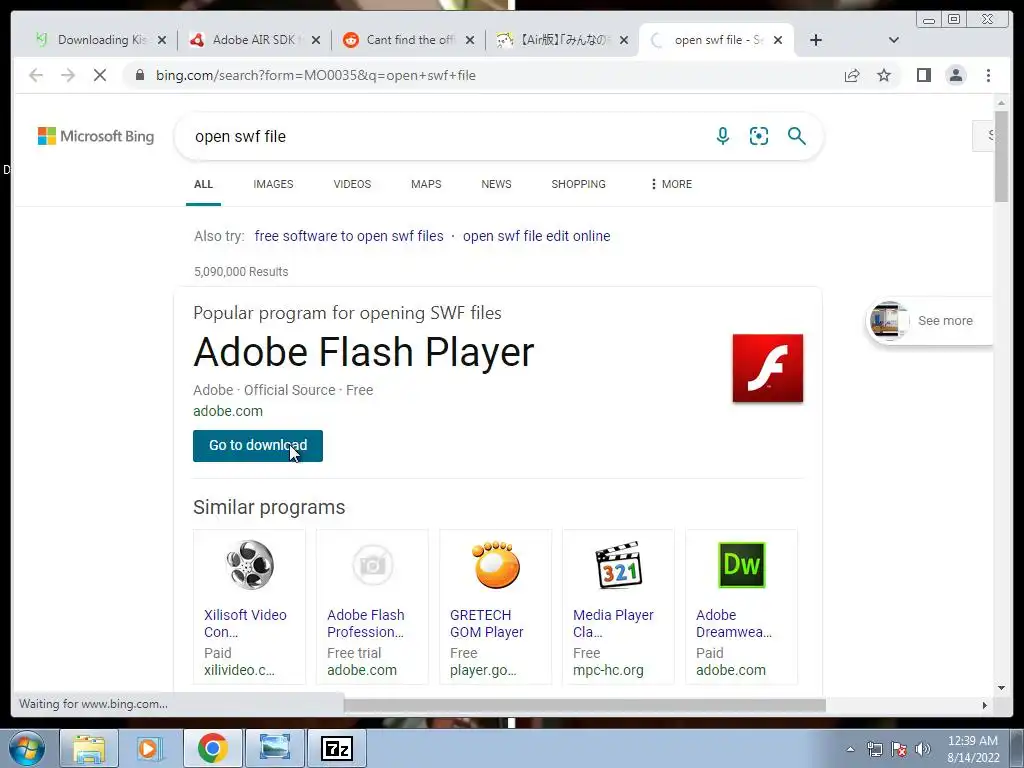Switch to the Cant find the off browser tab
Viewport: 1024px width, 768px height.
click(409, 40)
